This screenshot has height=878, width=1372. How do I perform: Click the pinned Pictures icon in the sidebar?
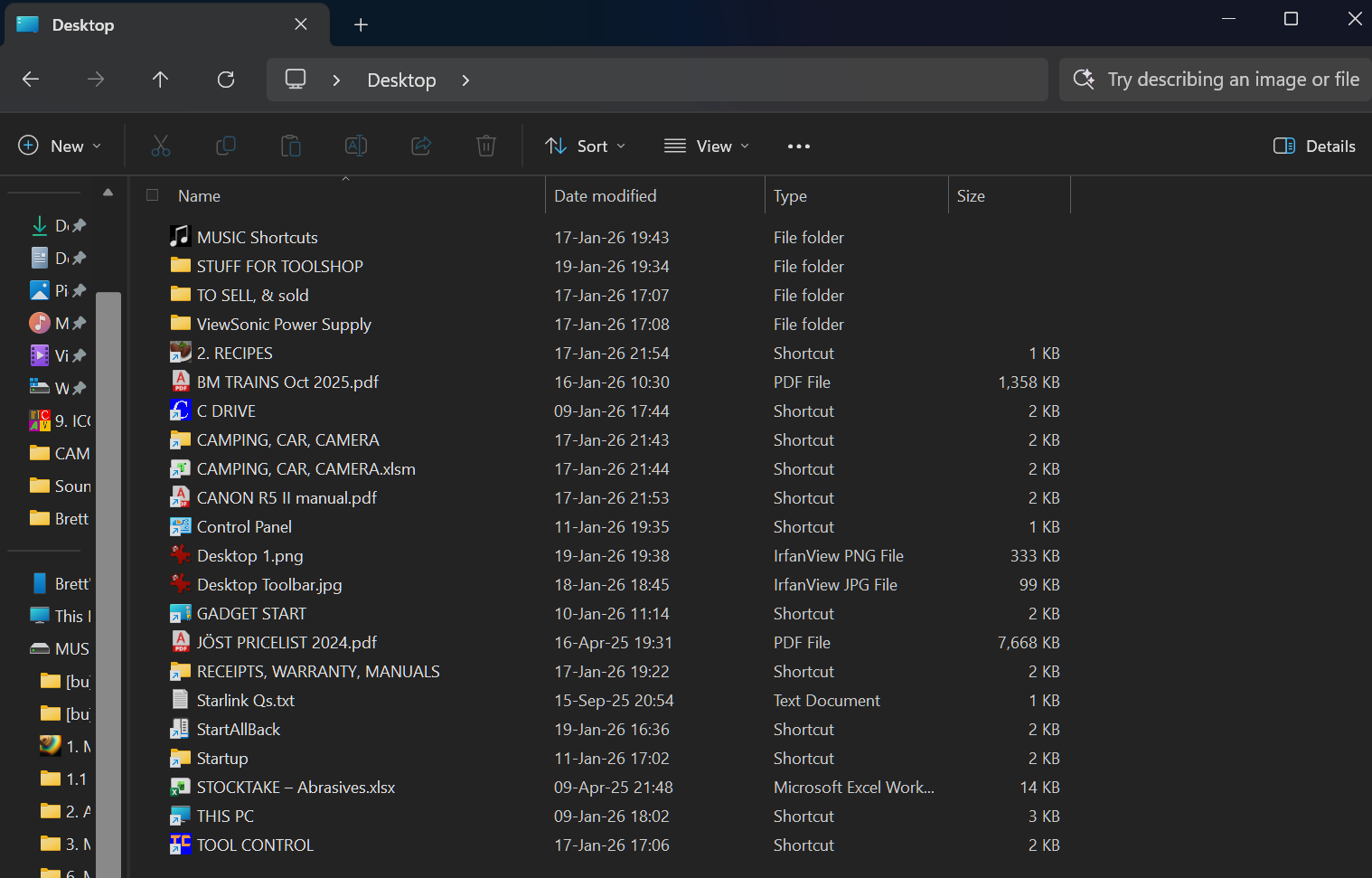pos(40,290)
